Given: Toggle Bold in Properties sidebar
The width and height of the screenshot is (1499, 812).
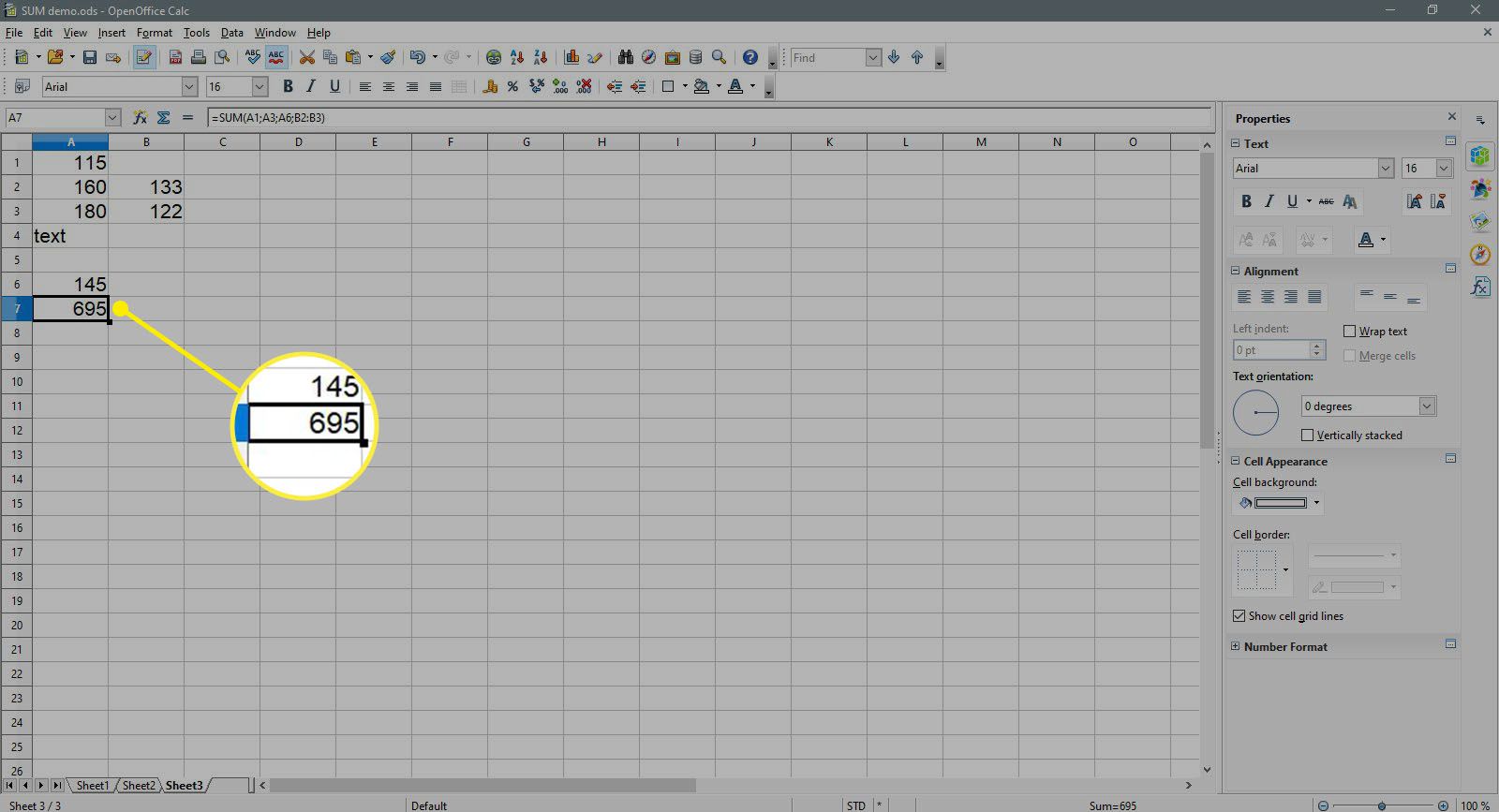Looking at the screenshot, I should (x=1246, y=201).
